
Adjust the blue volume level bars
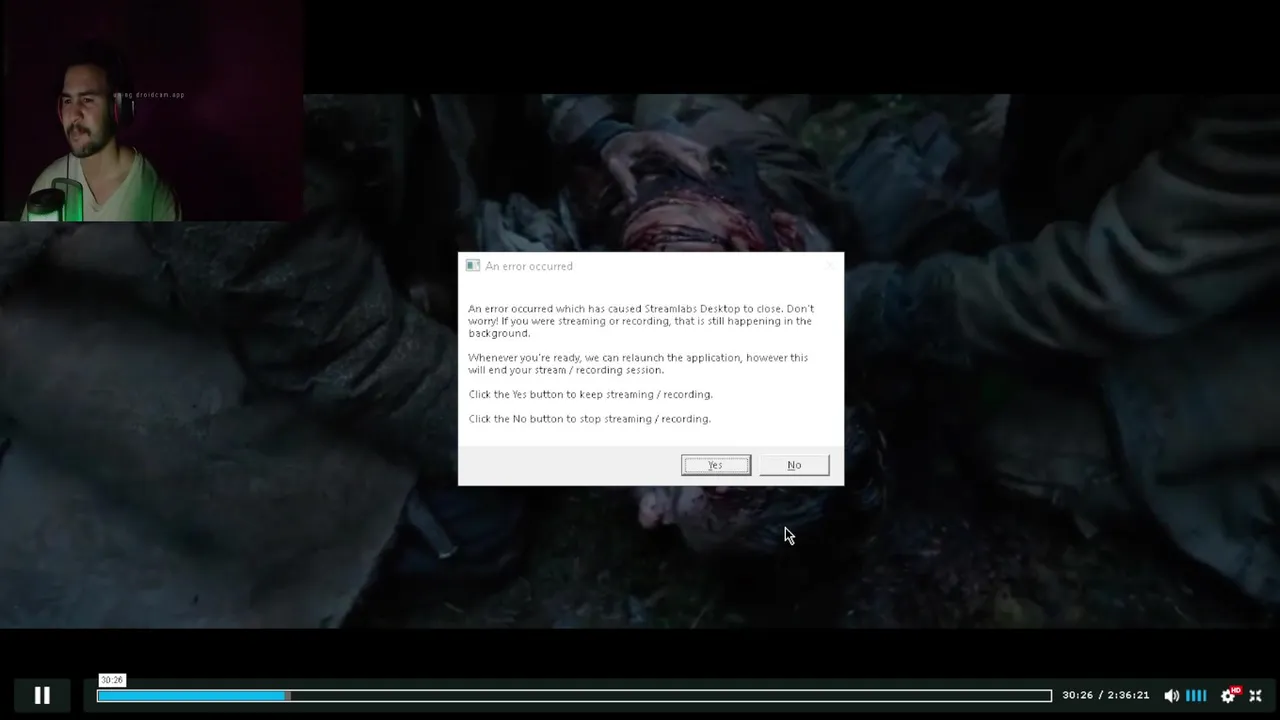[1196, 695]
